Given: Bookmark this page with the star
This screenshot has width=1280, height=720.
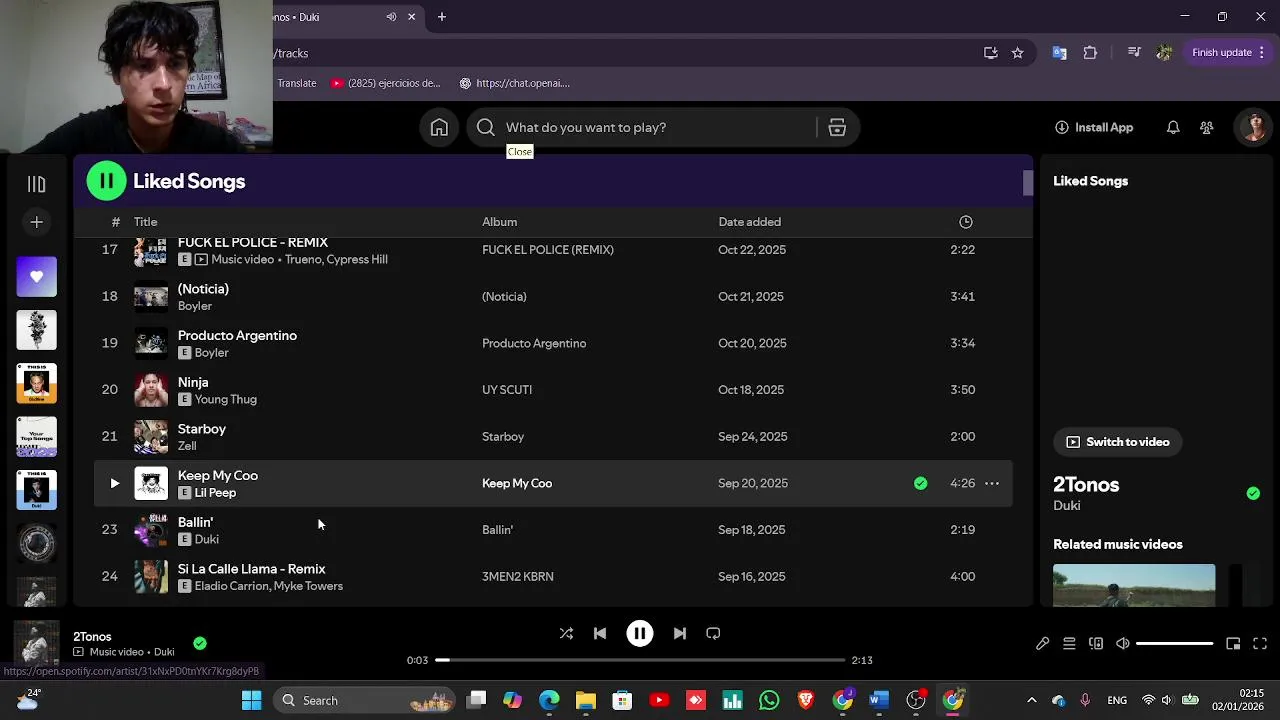Looking at the screenshot, I should point(1017,53).
